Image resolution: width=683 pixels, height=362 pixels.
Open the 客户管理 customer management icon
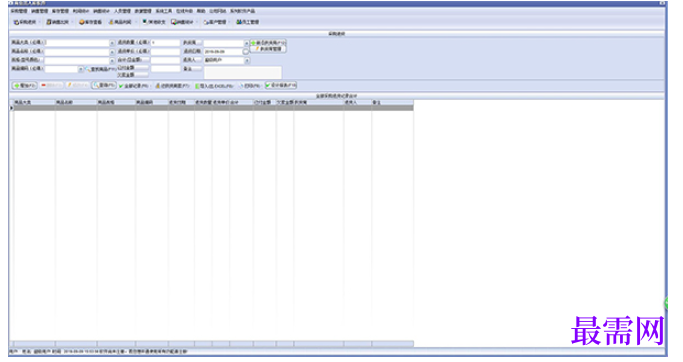(215, 22)
